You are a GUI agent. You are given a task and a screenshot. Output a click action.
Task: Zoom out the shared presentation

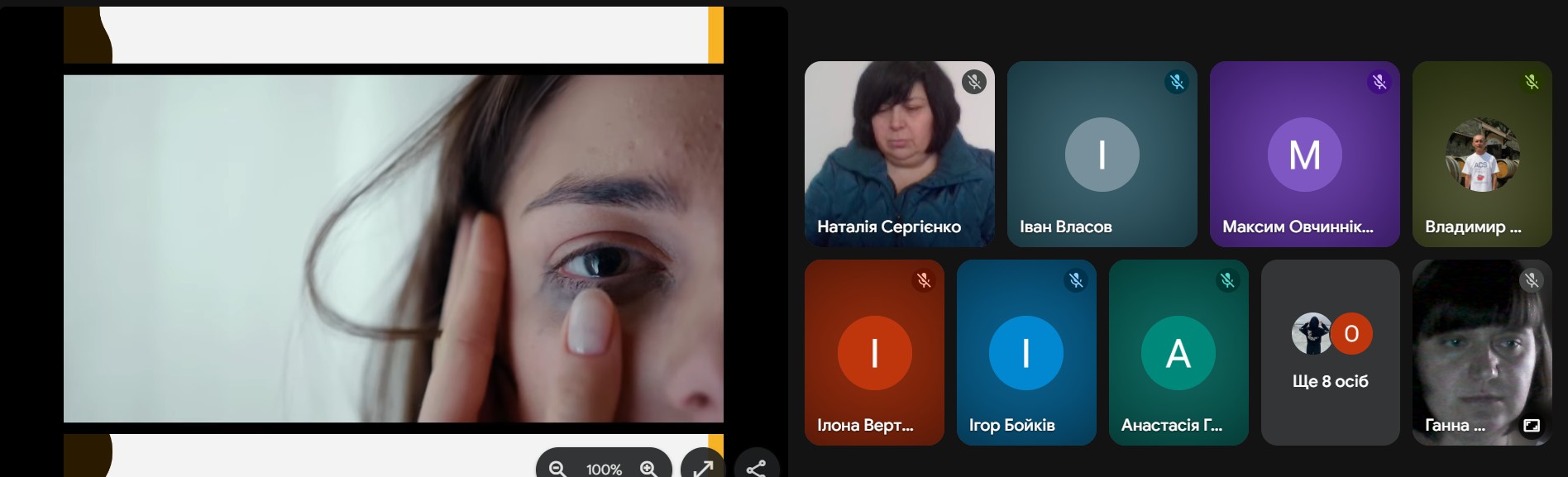(x=557, y=469)
